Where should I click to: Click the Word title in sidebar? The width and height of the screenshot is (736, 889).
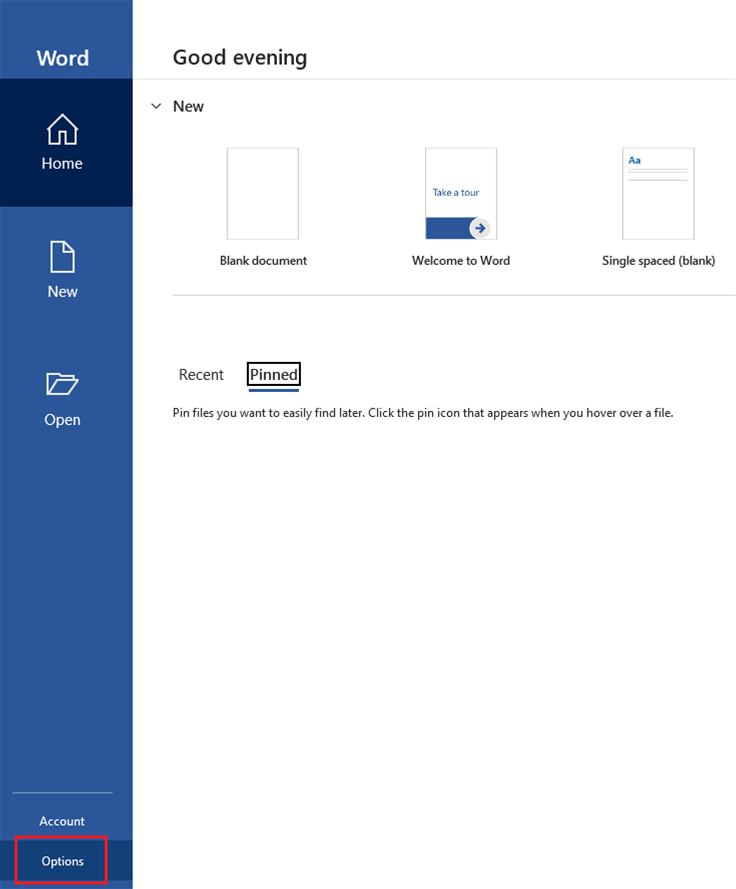pyautogui.click(x=62, y=58)
